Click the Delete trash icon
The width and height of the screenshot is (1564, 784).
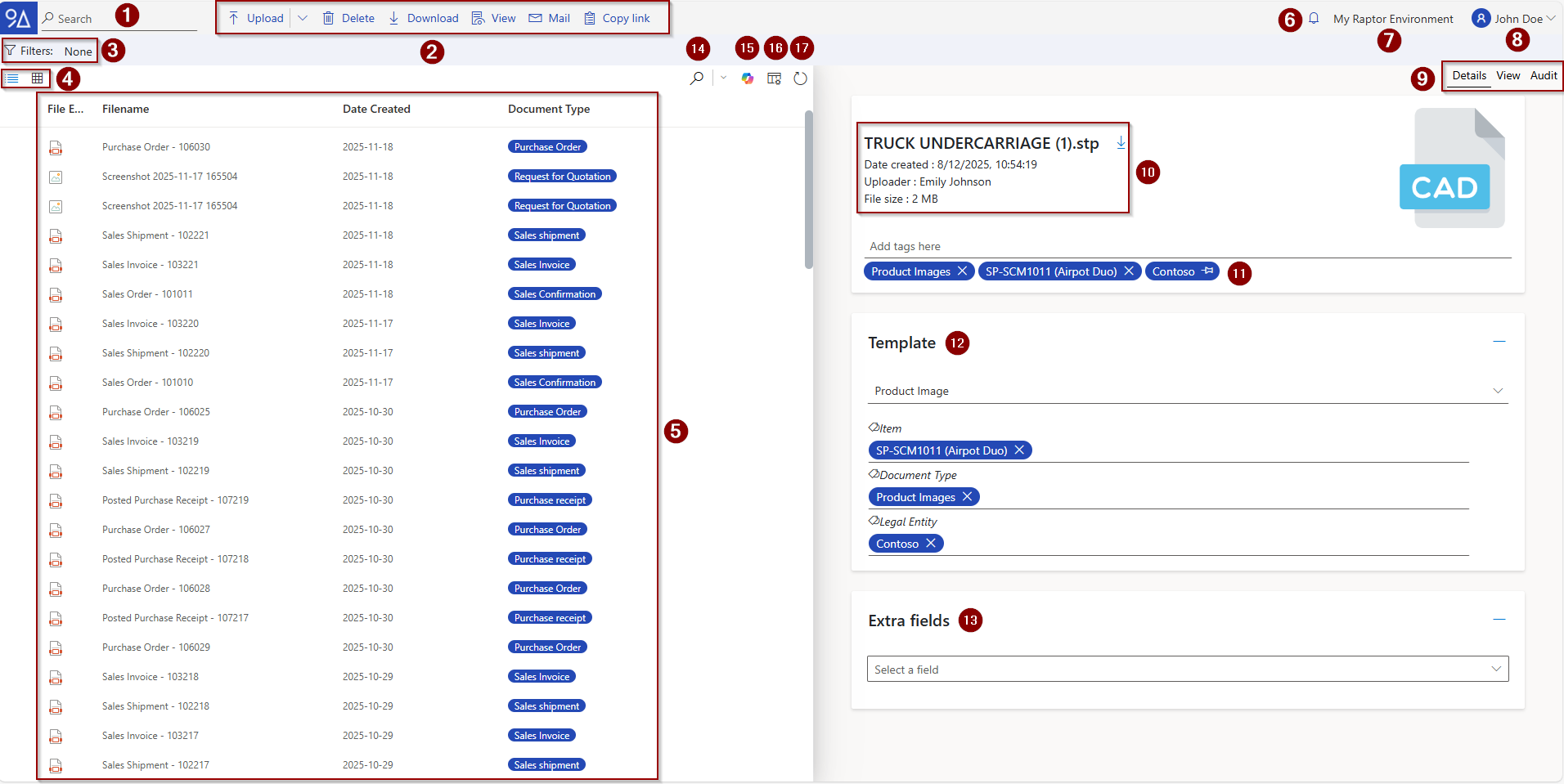(x=329, y=19)
